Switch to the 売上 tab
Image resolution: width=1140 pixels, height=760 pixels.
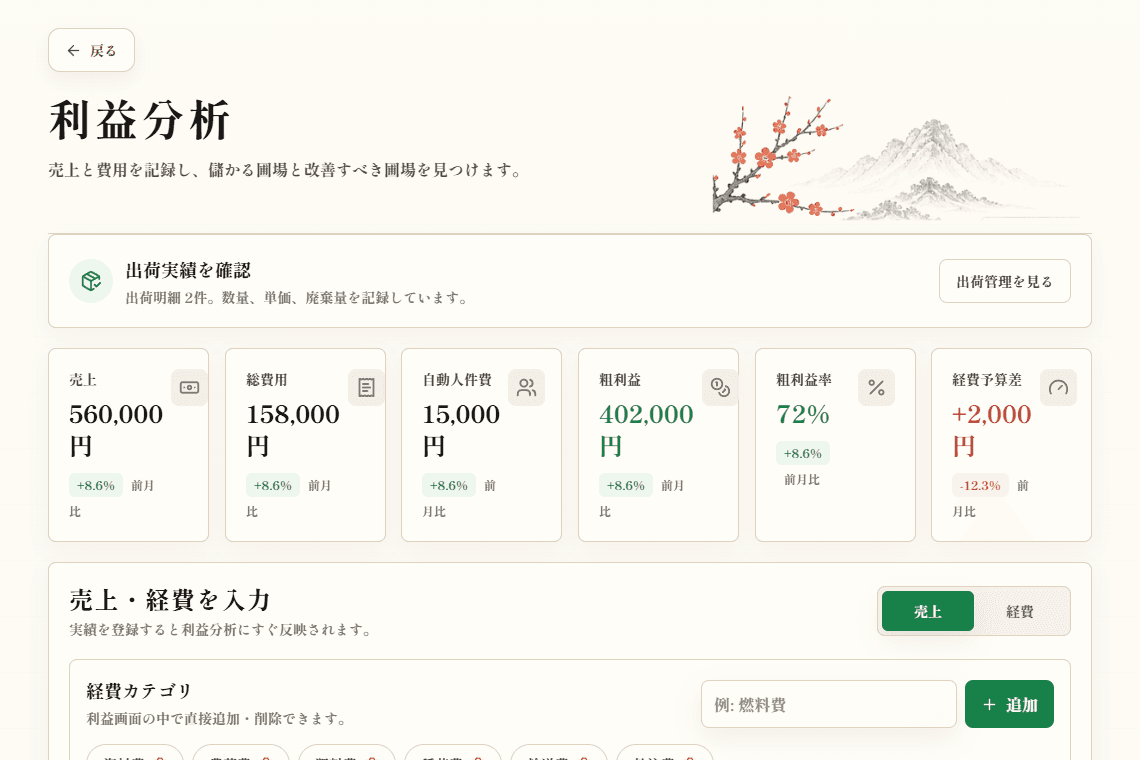(x=928, y=611)
